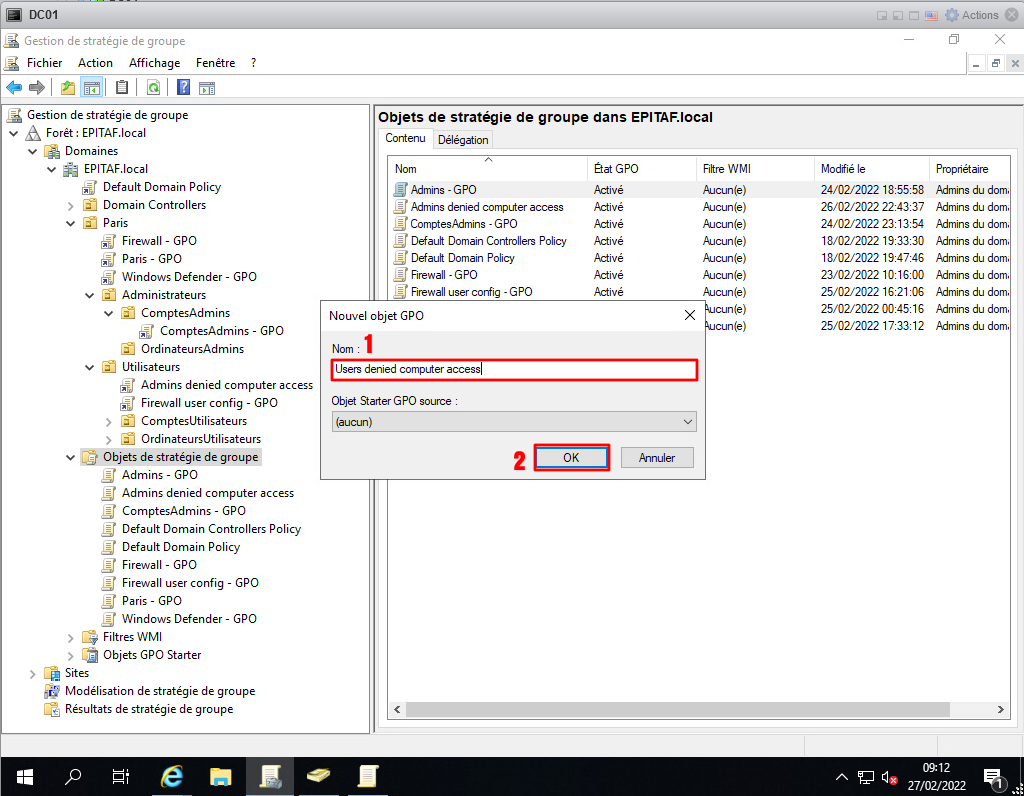Collapse the Paris organizational unit

tap(71, 223)
